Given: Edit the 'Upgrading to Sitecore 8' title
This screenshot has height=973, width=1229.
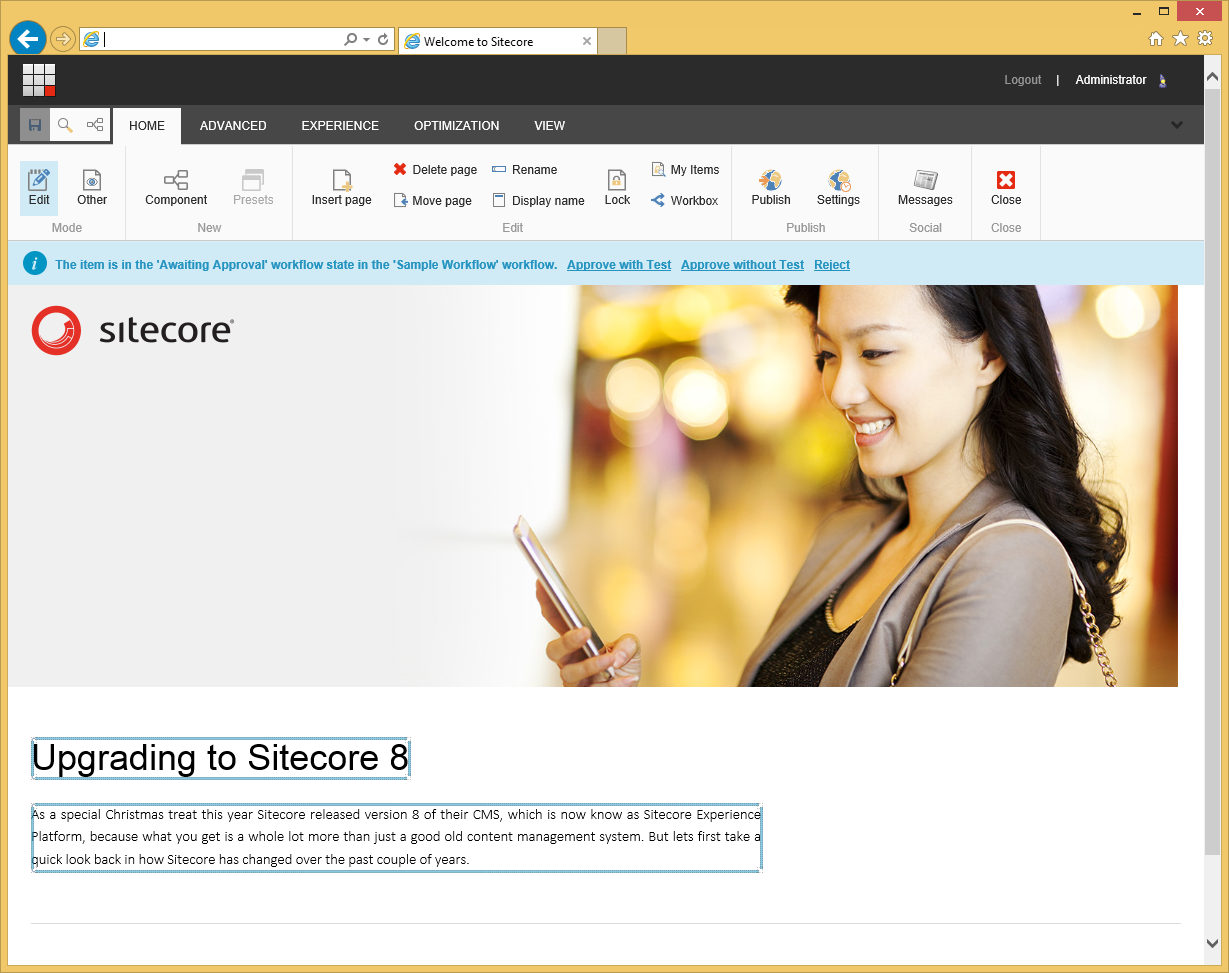Looking at the screenshot, I should tap(220, 758).
